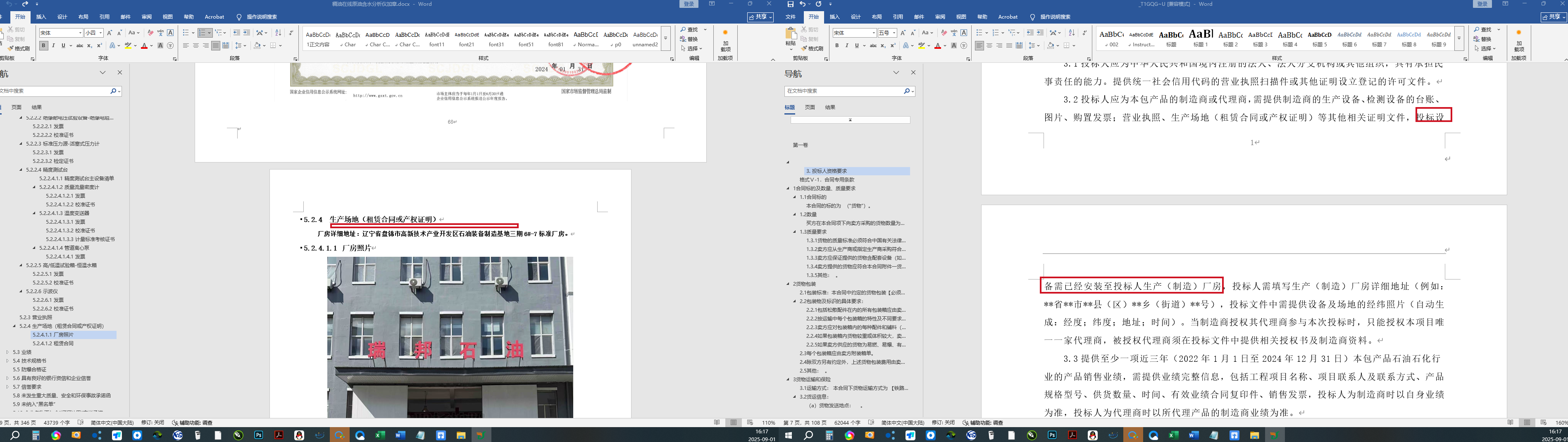Click the Excel icon in the right taskbar
This screenshot has width=1568, height=442.
coord(1173,435)
